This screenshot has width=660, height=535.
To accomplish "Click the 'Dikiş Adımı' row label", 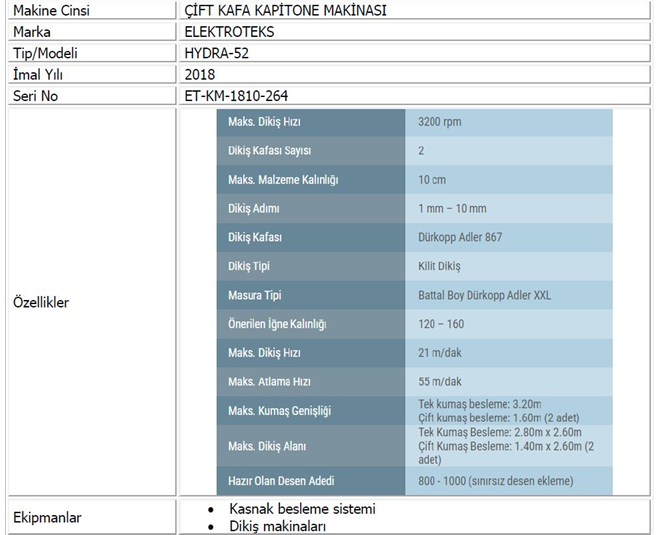I will pos(253,208).
